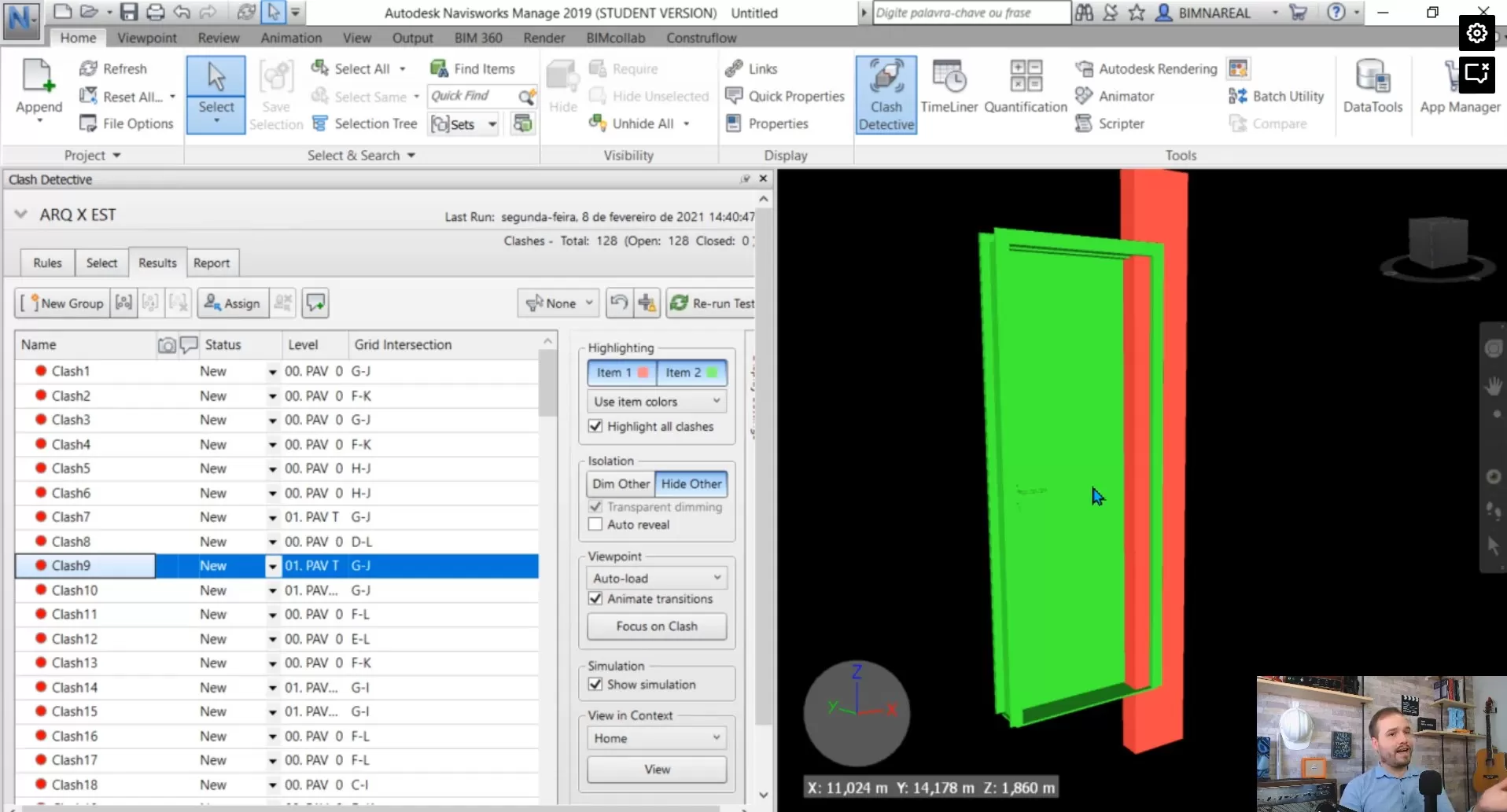The width and height of the screenshot is (1507, 812).
Task: Click the New Group icon
Action: click(x=30, y=303)
